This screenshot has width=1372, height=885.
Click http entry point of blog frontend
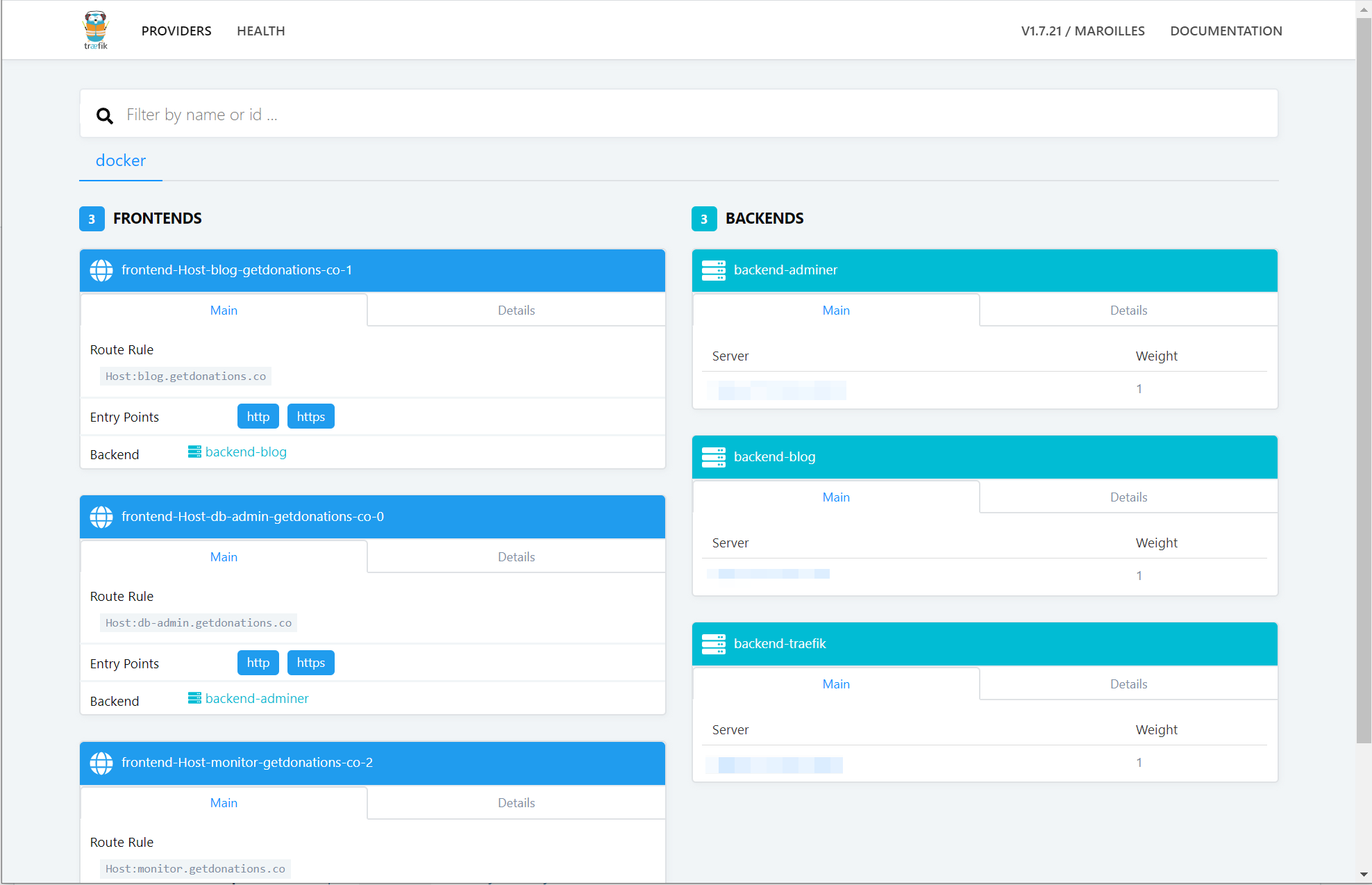[258, 417]
